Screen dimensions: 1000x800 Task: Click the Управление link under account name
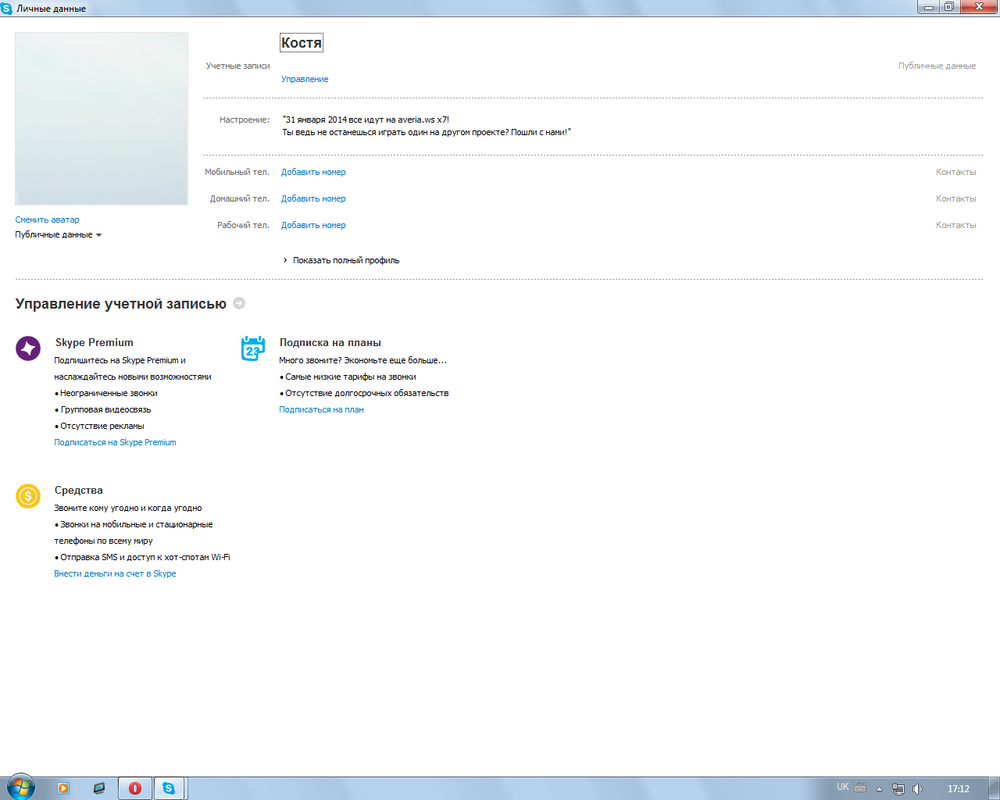click(304, 79)
